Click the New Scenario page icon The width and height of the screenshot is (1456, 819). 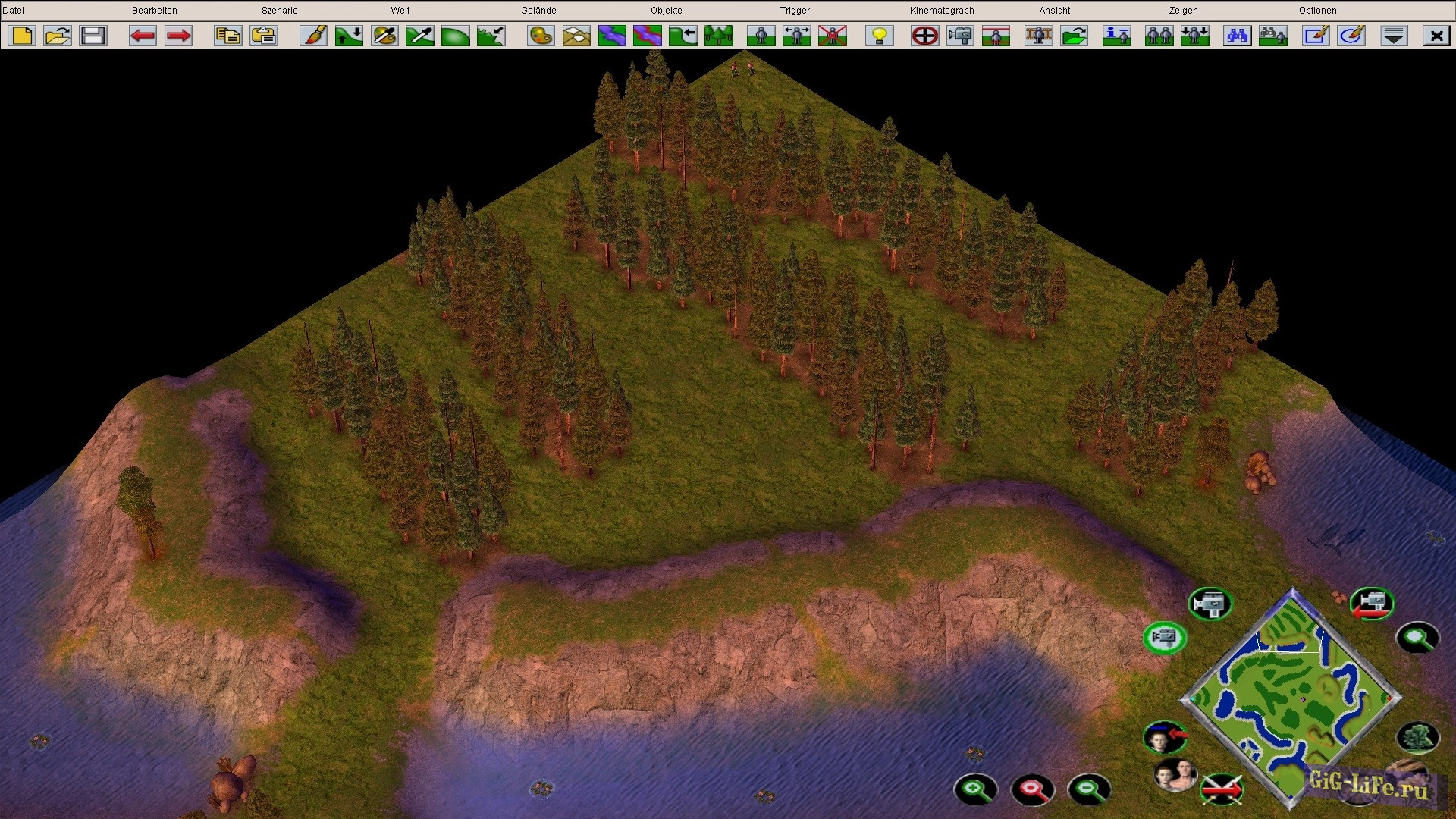(23, 36)
